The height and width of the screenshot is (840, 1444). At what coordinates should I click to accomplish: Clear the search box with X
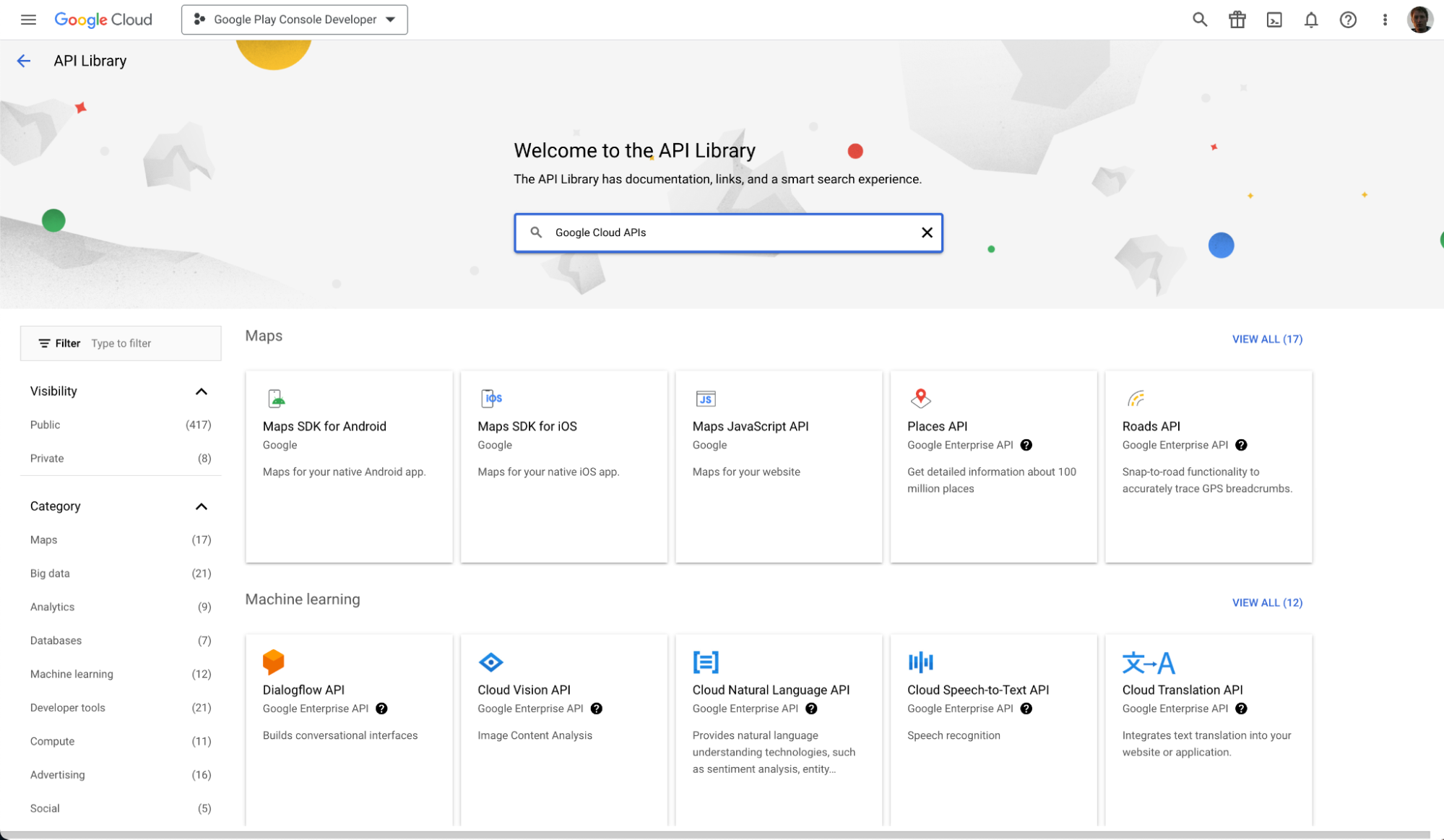927,233
